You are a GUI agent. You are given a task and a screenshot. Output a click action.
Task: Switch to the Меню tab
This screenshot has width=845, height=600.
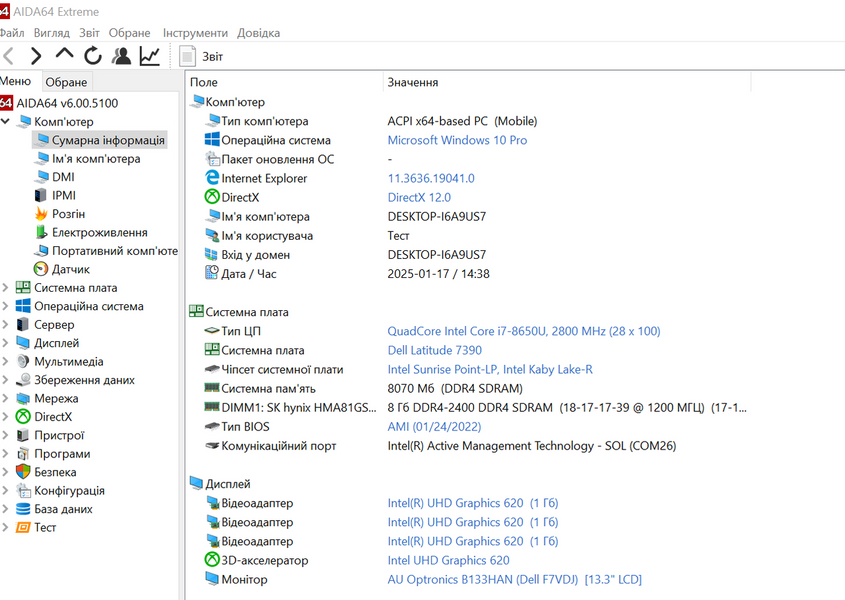[16, 81]
